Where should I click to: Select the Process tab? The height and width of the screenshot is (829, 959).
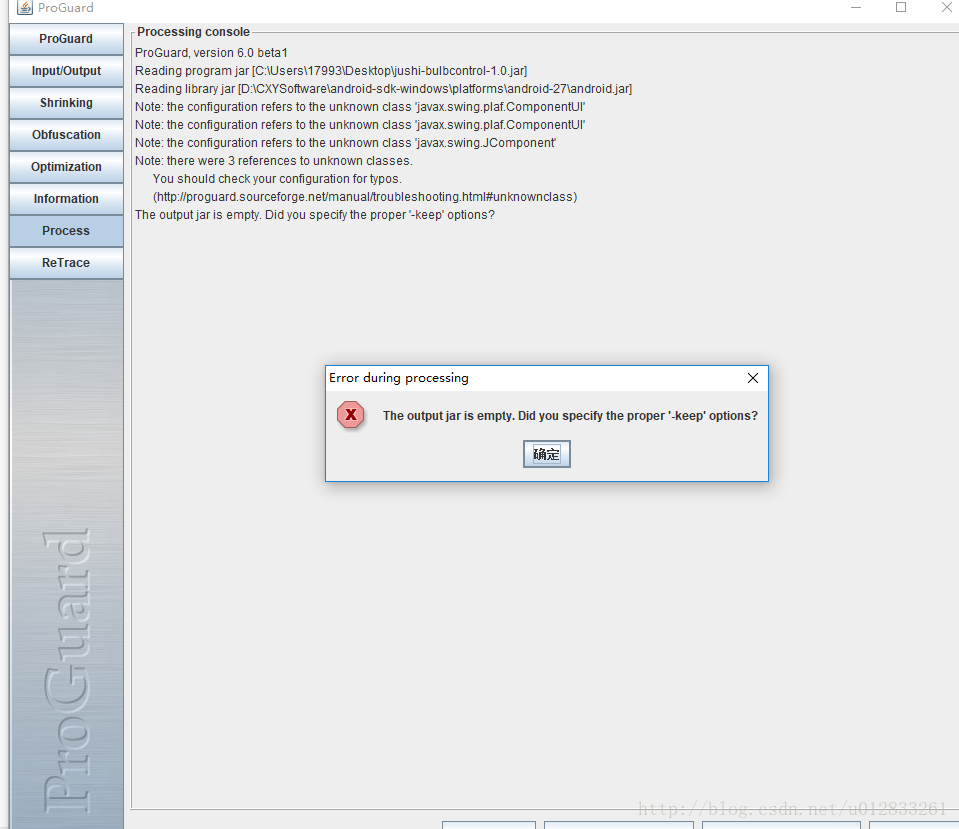[x=66, y=231]
